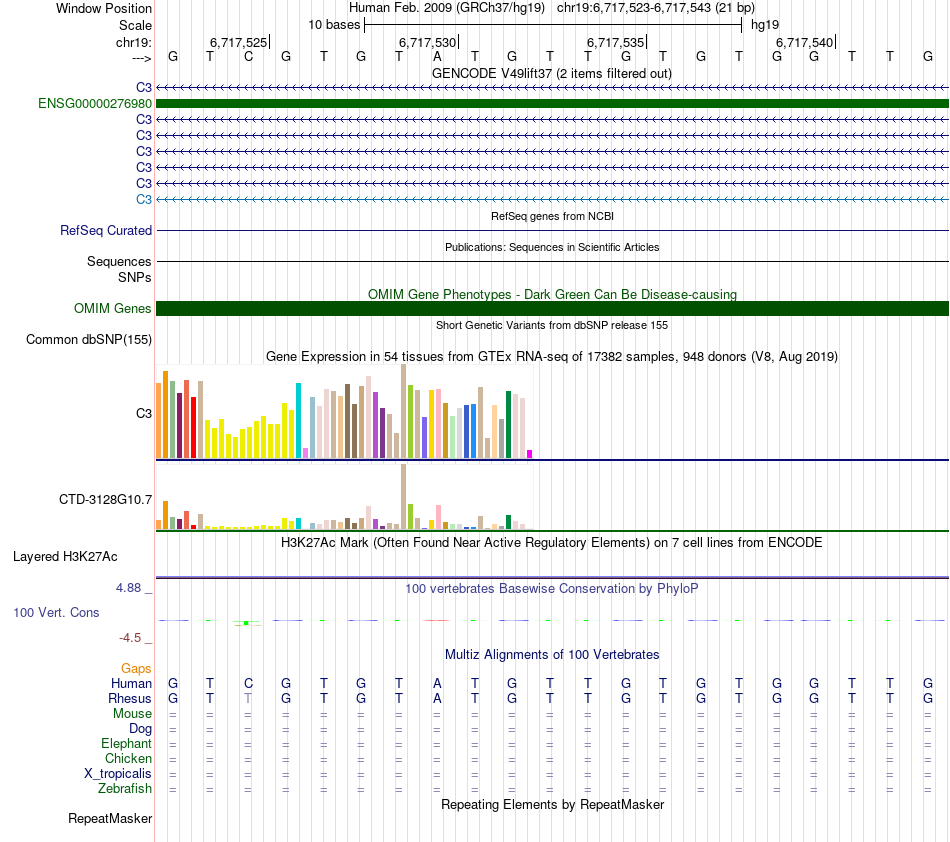Click the green PhyloP conservation mark under C
950x842 pixels.
pyautogui.click(x=247, y=623)
